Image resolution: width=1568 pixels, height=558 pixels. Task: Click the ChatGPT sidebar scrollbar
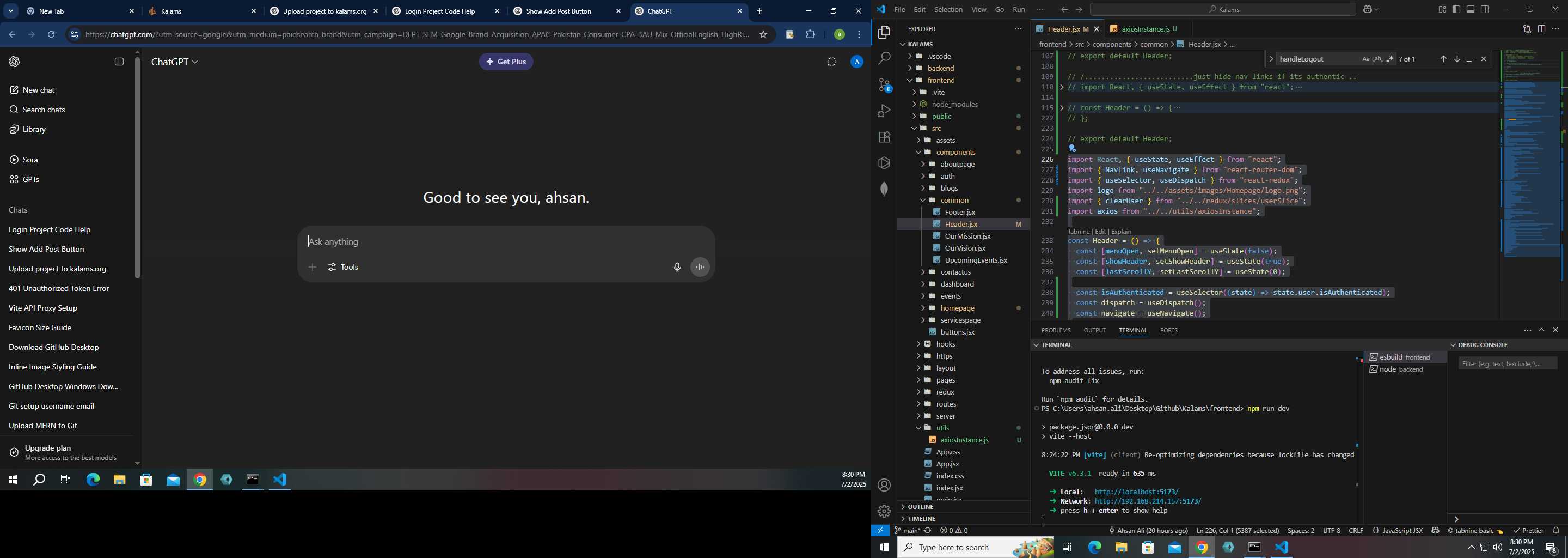coord(137,167)
